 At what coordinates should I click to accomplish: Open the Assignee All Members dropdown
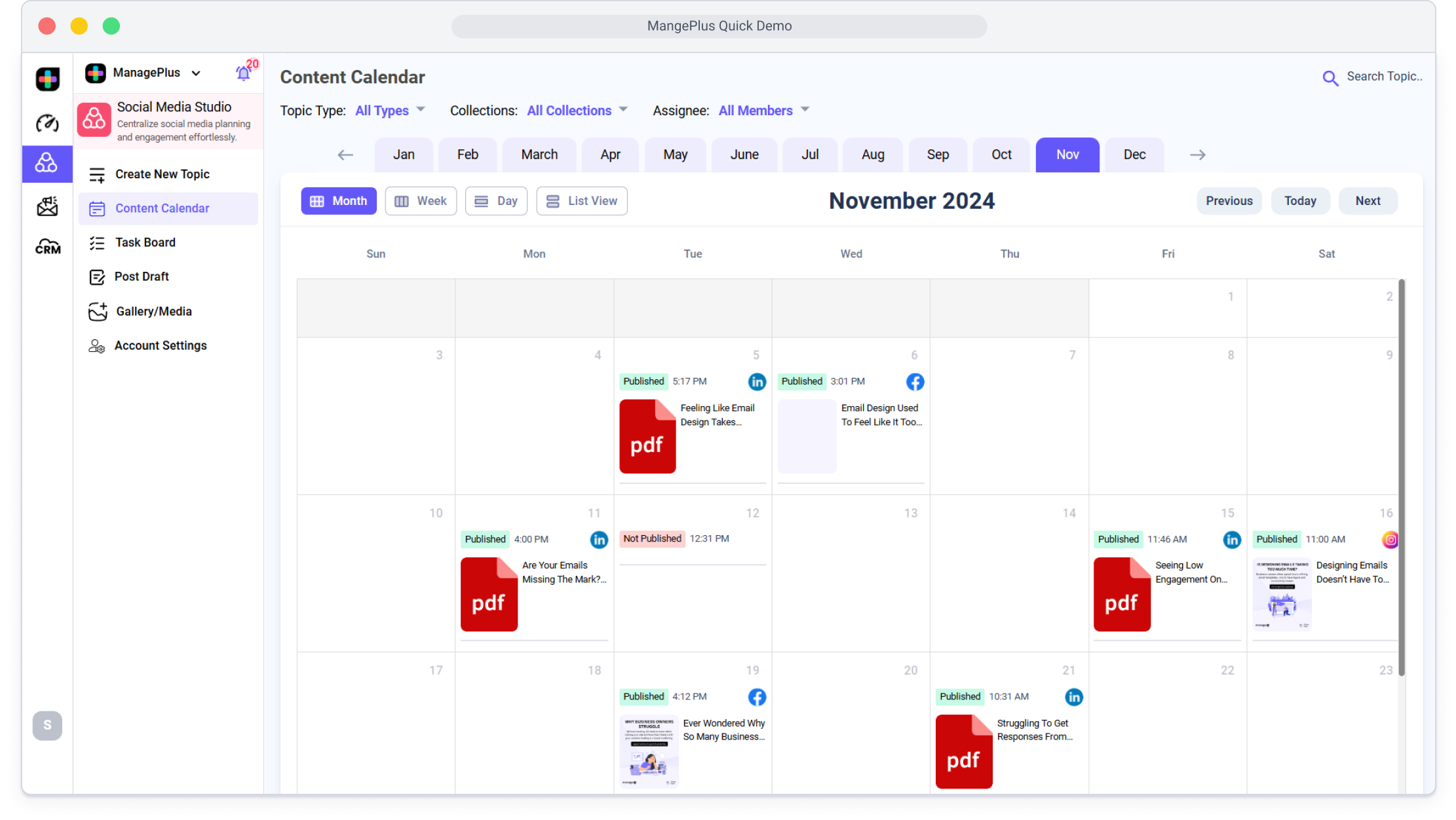pos(763,111)
